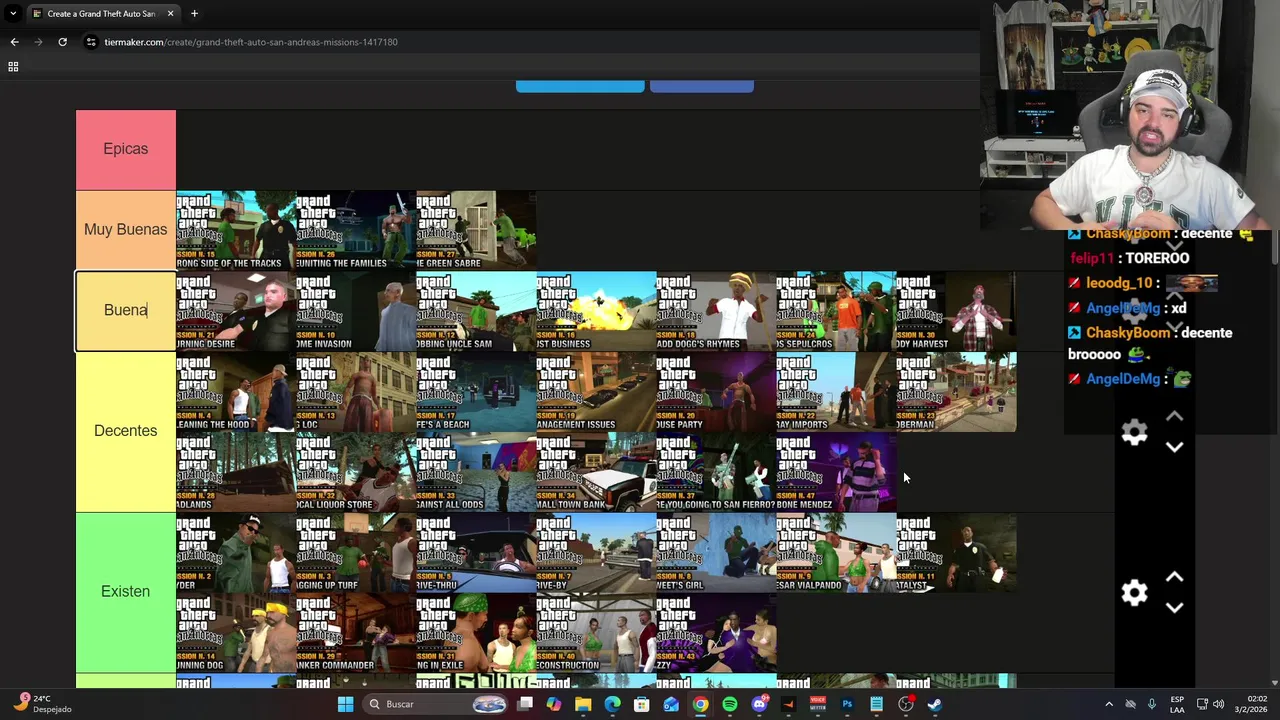1280x720 pixels.
Task: Move the Existen tier row up
Action: coord(1175,578)
